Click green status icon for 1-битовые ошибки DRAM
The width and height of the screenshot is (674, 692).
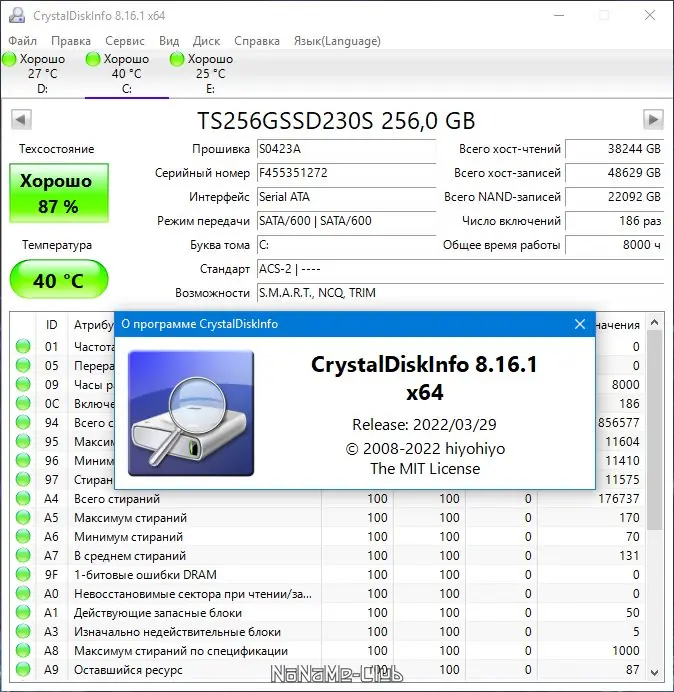click(23, 575)
